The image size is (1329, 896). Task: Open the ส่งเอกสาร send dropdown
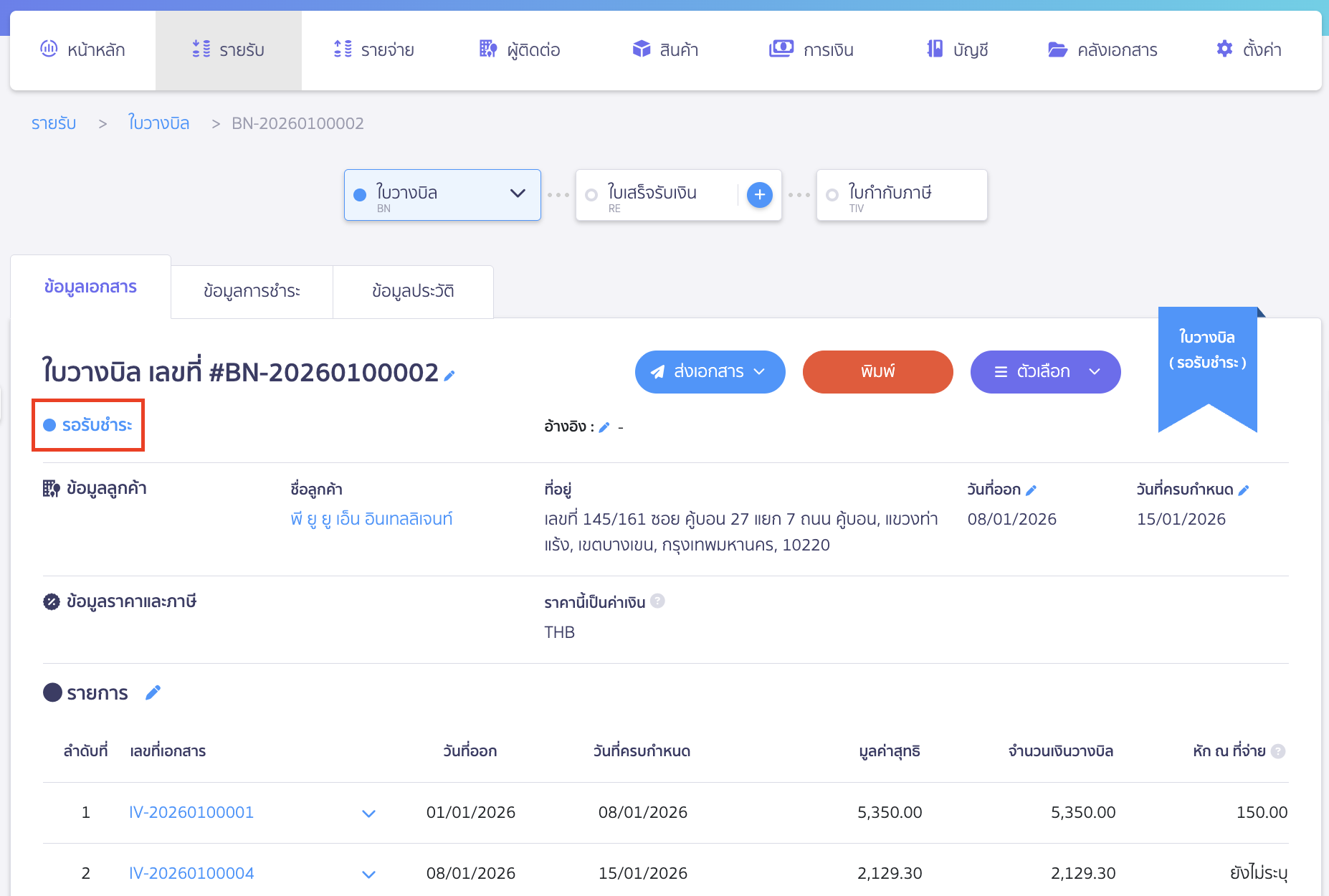pos(710,371)
